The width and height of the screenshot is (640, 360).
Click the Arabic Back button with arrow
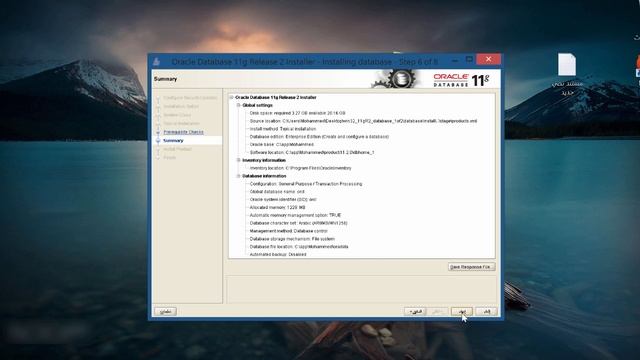pos(415,311)
